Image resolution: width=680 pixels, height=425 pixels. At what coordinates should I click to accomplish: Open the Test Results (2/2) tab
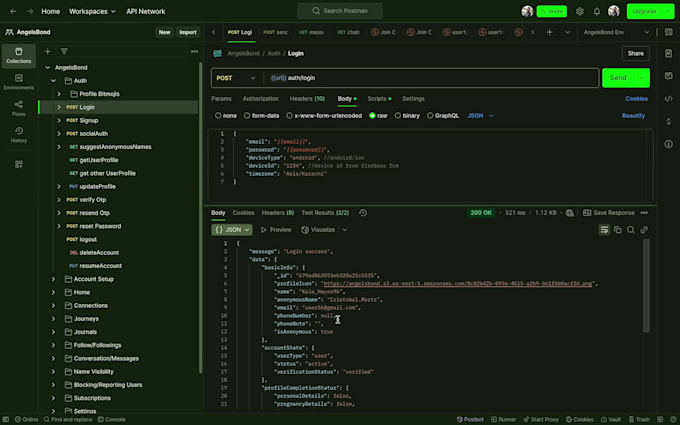click(x=325, y=212)
